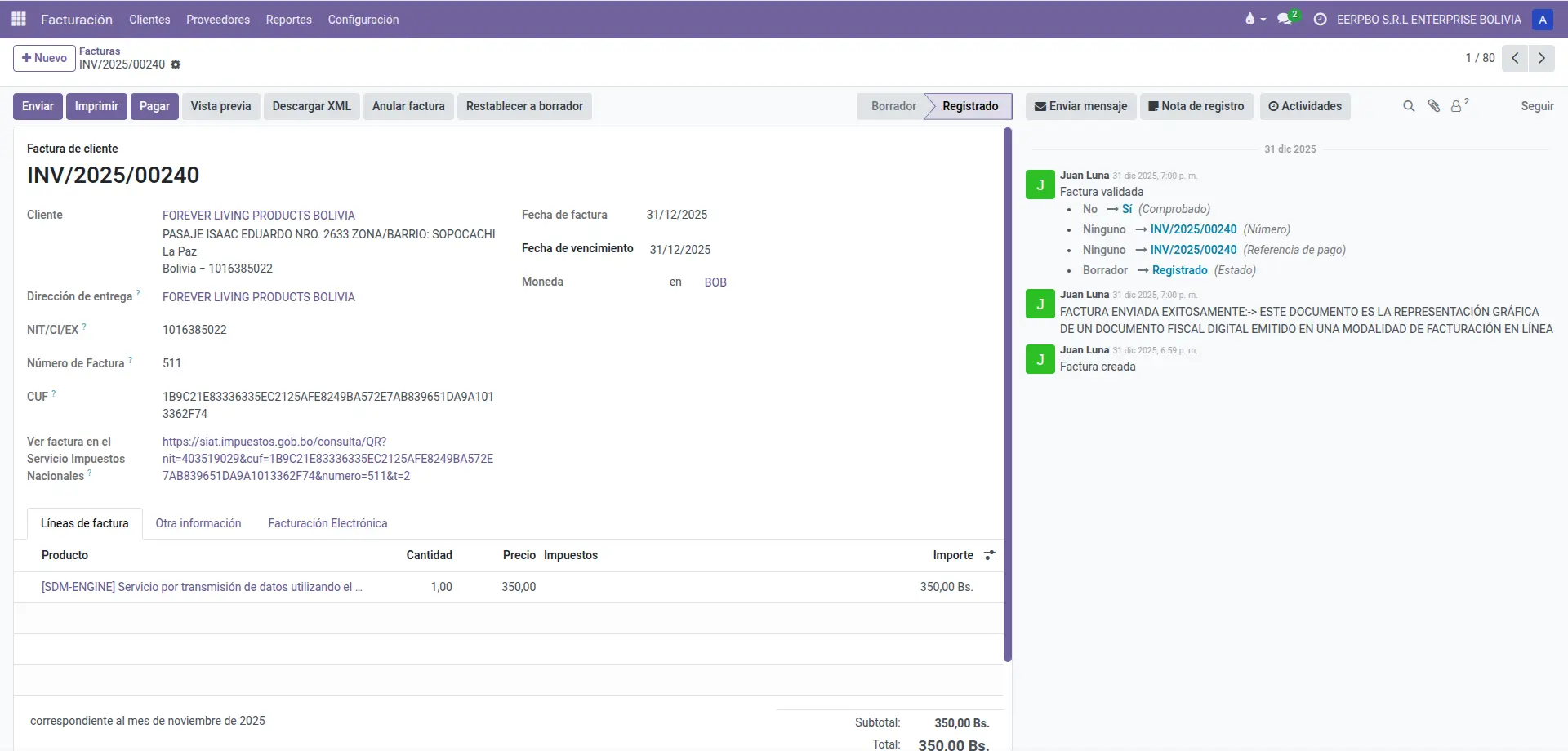Open the user avatar menu
The height and width of the screenshot is (751, 1568).
coord(1543,19)
